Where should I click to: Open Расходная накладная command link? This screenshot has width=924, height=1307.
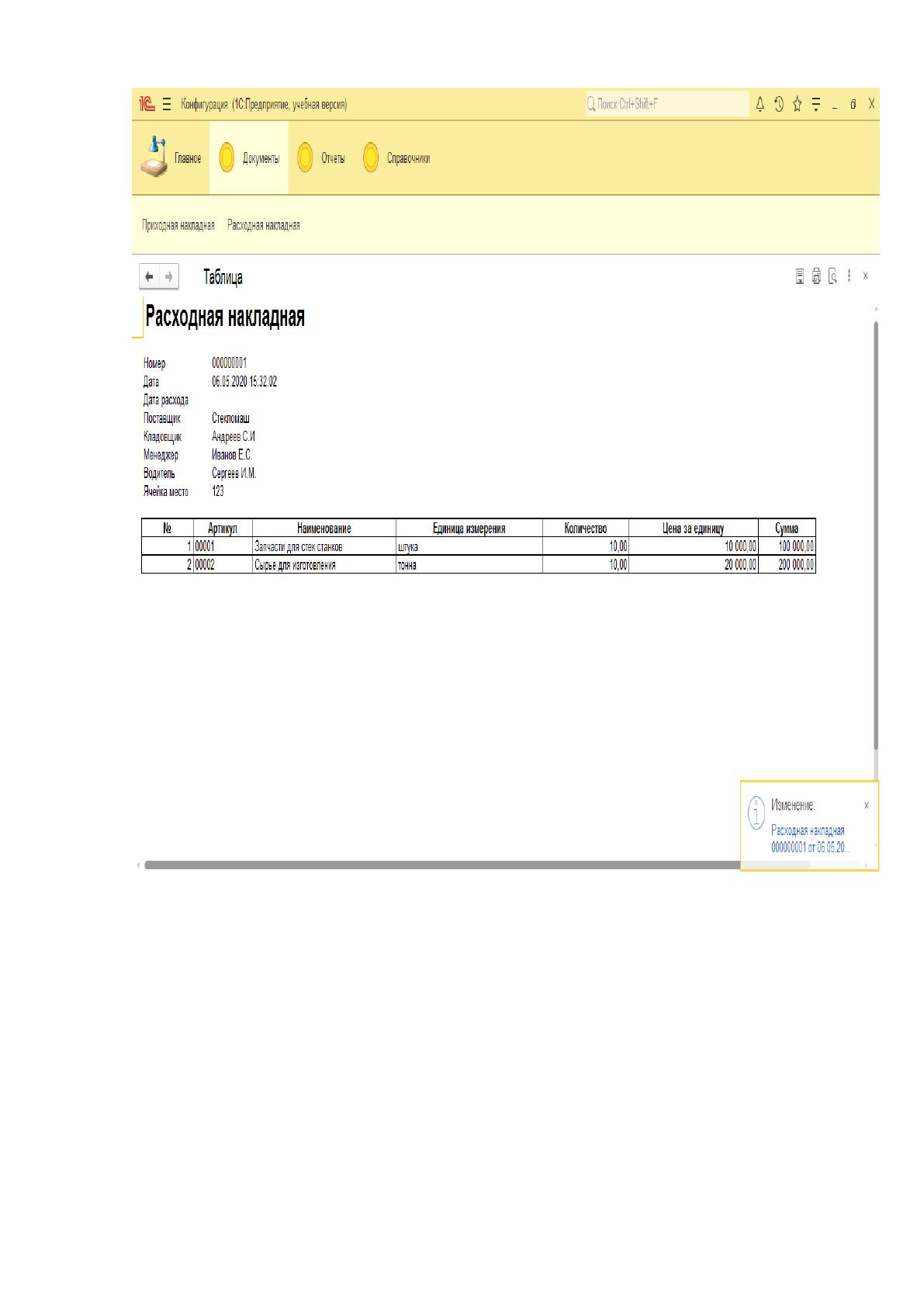pyautogui.click(x=264, y=225)
